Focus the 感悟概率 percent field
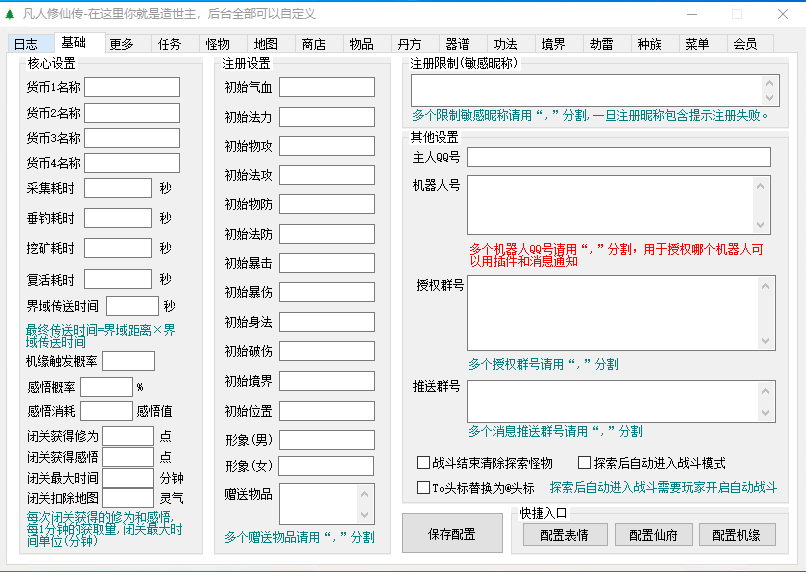Screen dimensions: 806x572 (106, 387)
